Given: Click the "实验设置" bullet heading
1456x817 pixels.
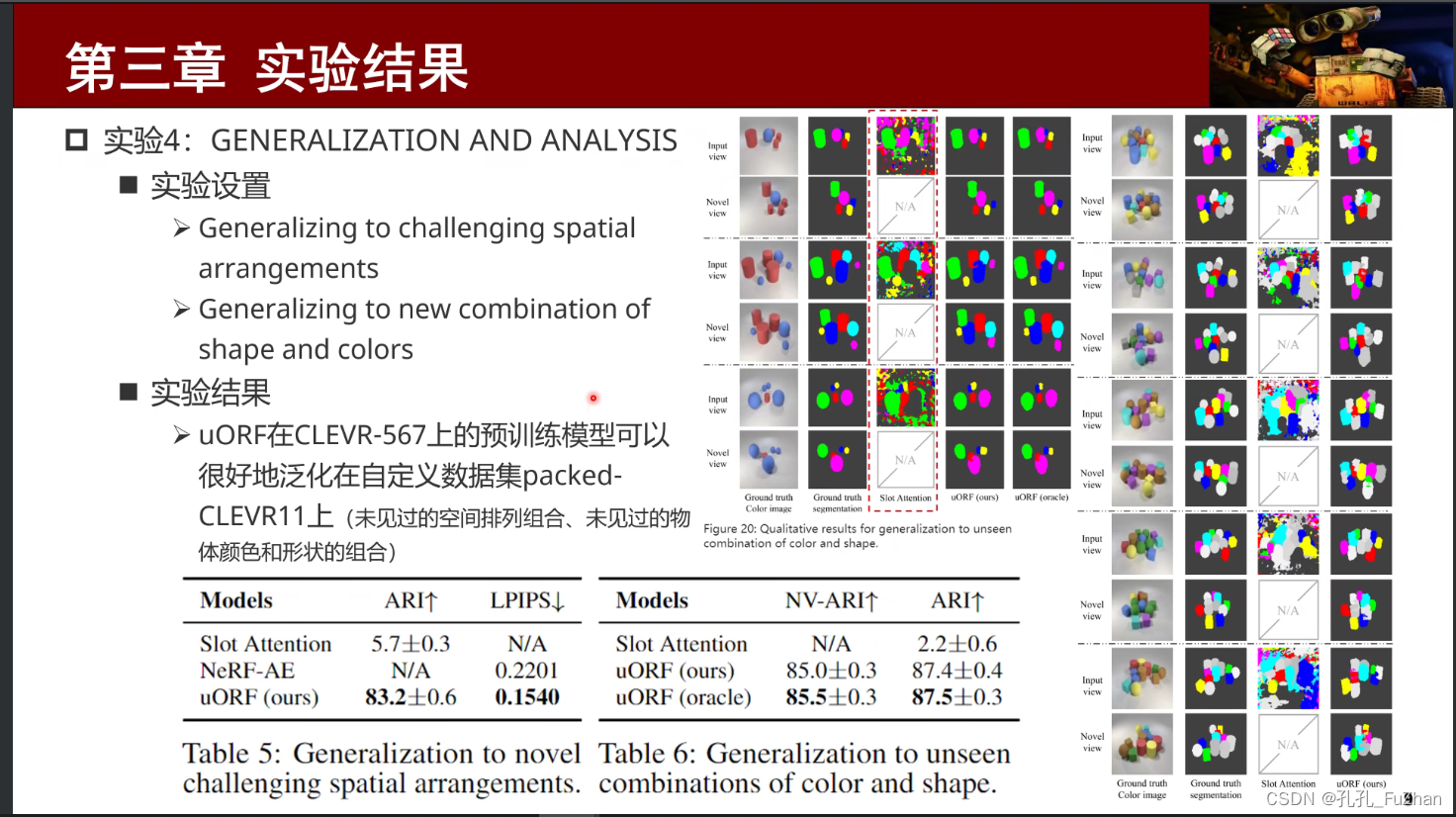Looking at the screenshot, I should tap(211, 186).
